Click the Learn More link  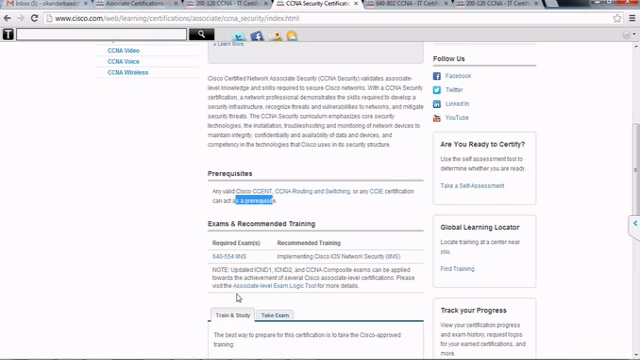click(x=231, y=44)
